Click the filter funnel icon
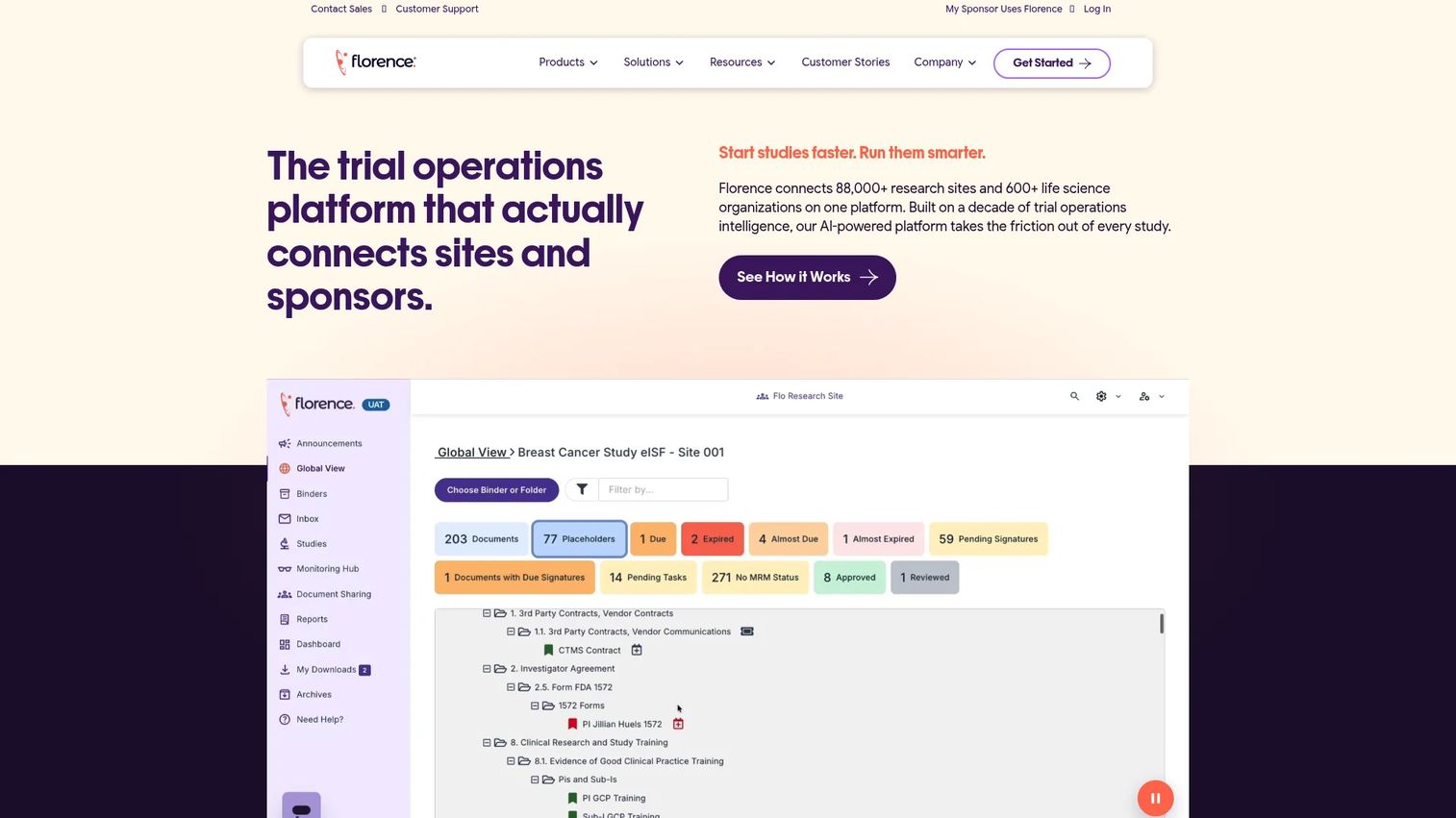This screenshot has height=818, width=1456. 582,489
